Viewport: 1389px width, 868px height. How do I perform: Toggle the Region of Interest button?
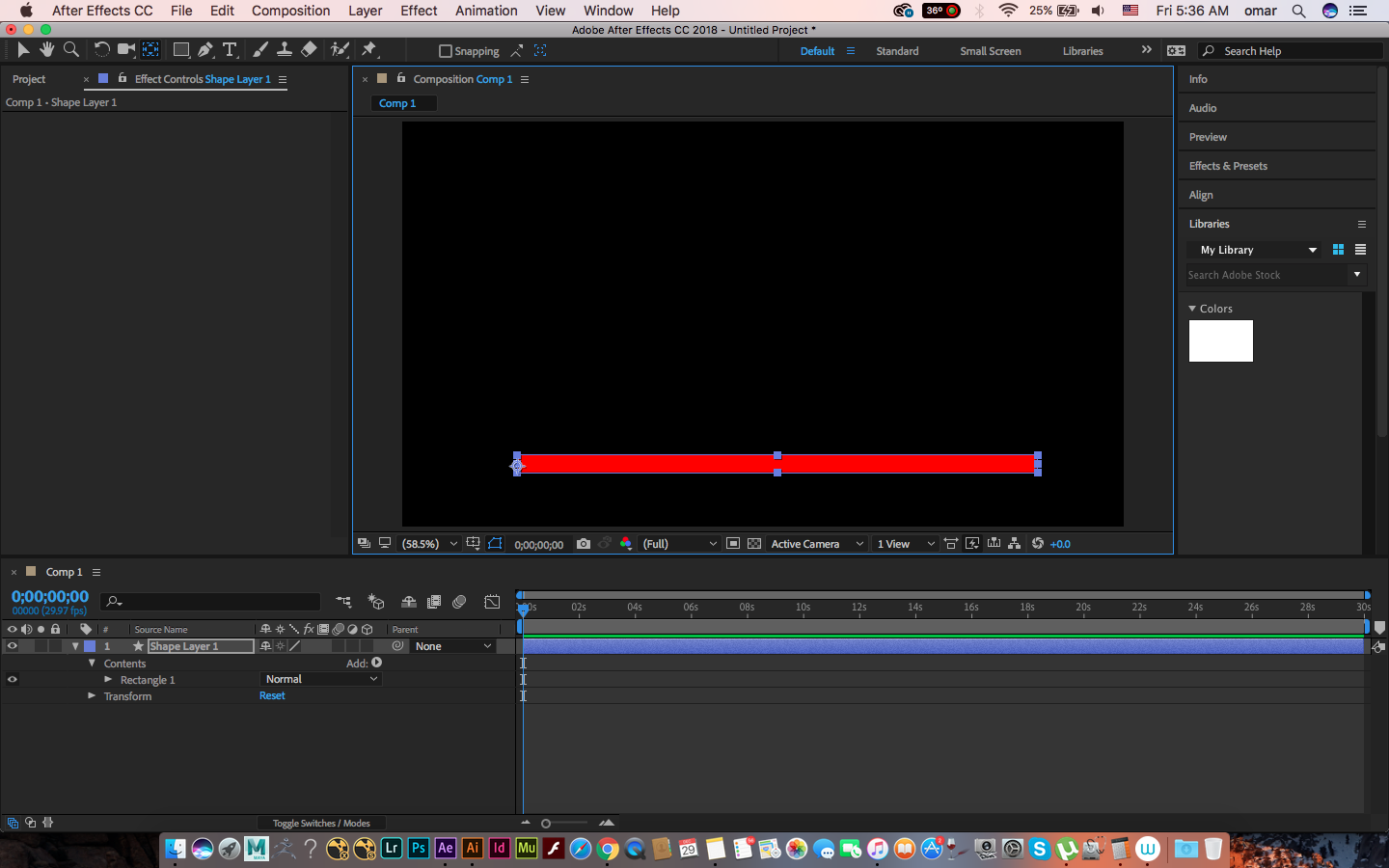point(733,544)
